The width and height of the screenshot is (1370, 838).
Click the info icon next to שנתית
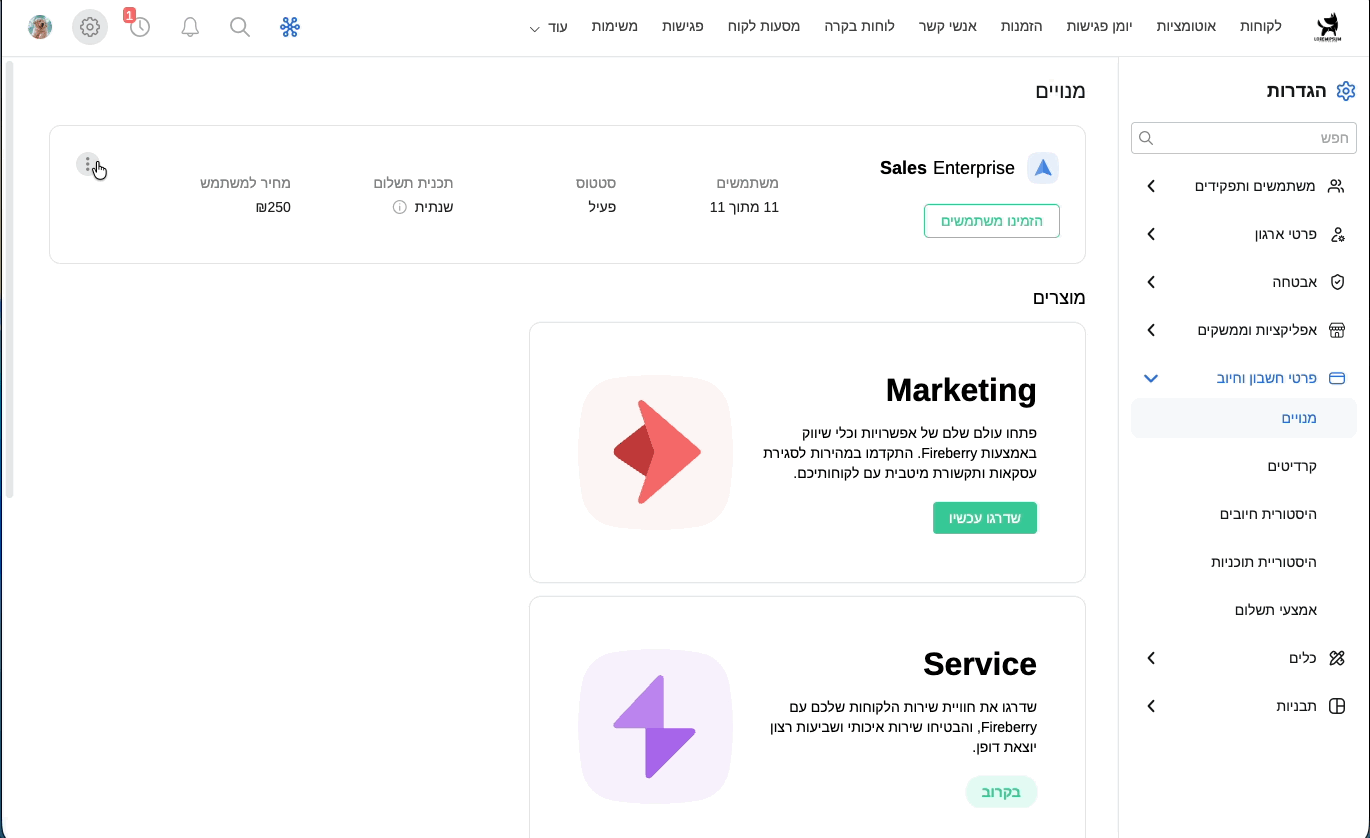tap(399, 207)
